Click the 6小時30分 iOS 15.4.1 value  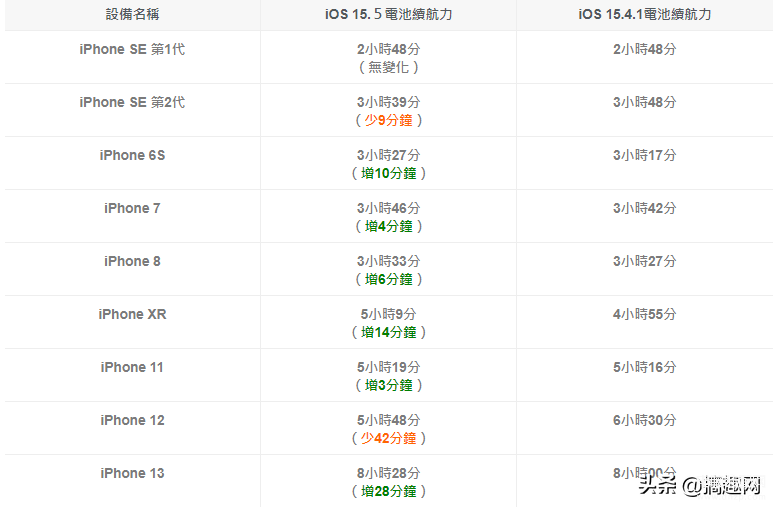click(644, 420)
